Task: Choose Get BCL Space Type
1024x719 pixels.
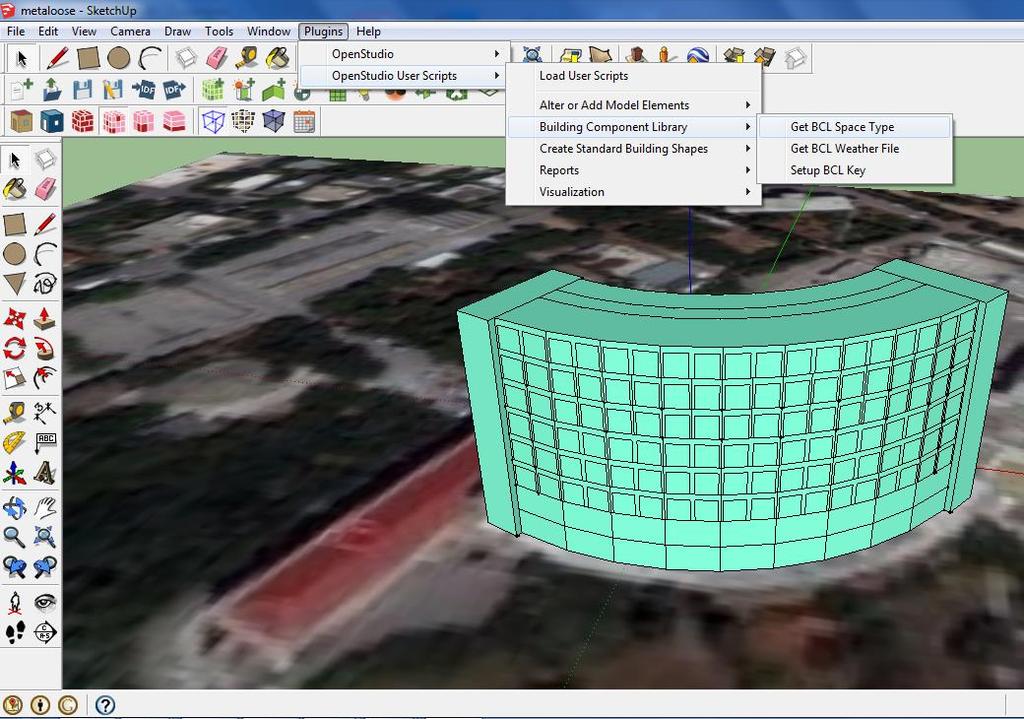Action: click(854, 127)
